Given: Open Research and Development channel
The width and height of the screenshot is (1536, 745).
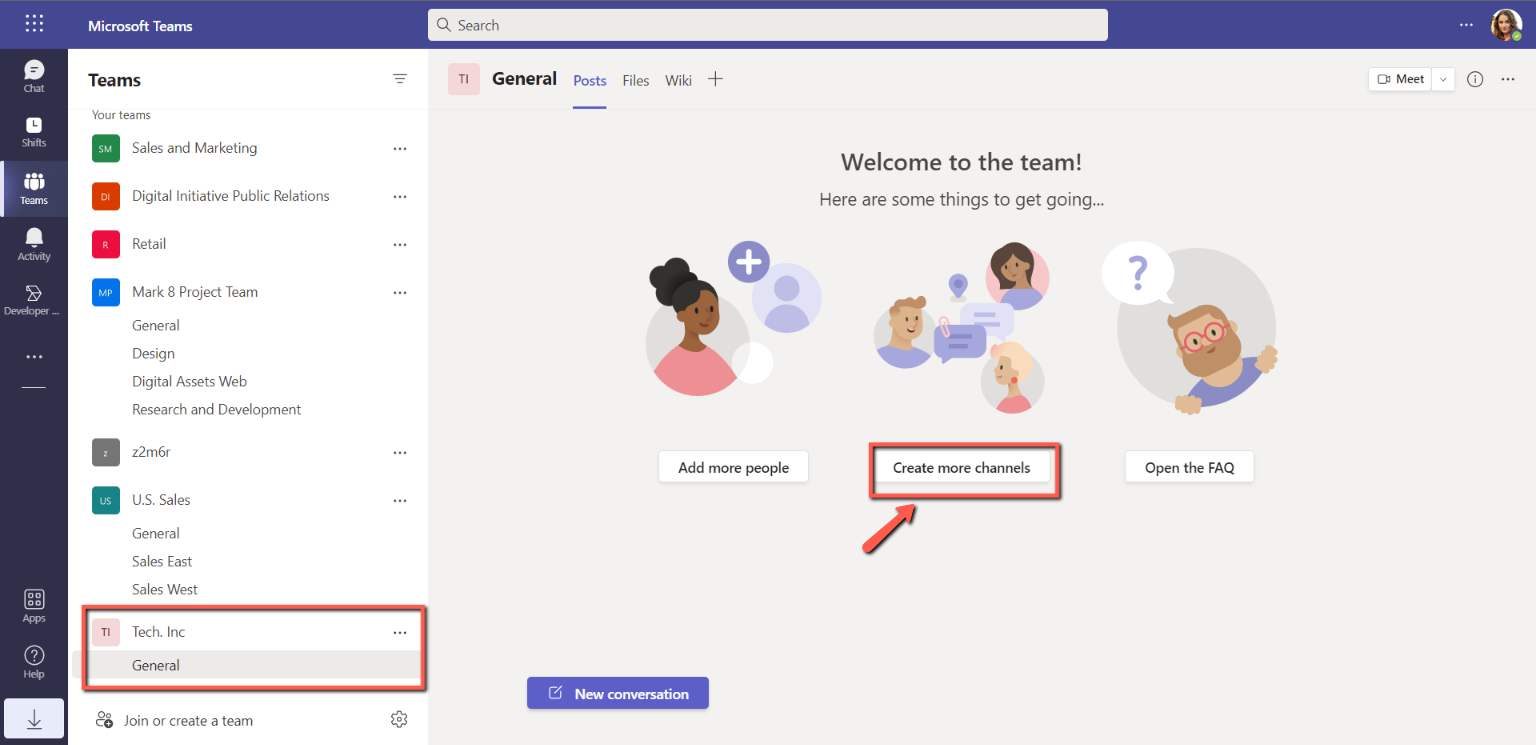Looking at the screenshot, I should tap(216, 409).
